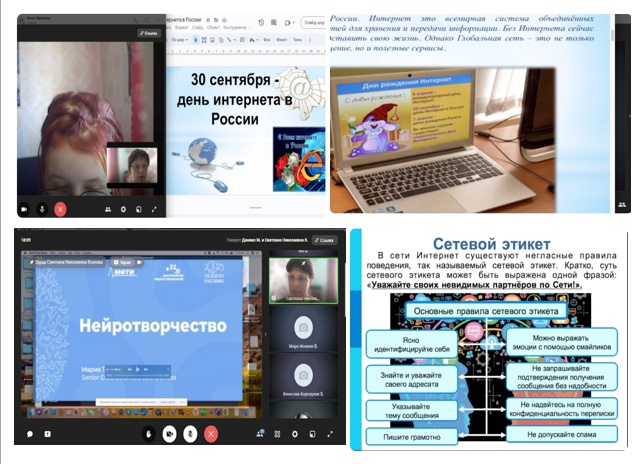Open the Инструменты menu
The height and width of the screenshot is (464, 635).
pyautogui.click(x=235, y=28)
